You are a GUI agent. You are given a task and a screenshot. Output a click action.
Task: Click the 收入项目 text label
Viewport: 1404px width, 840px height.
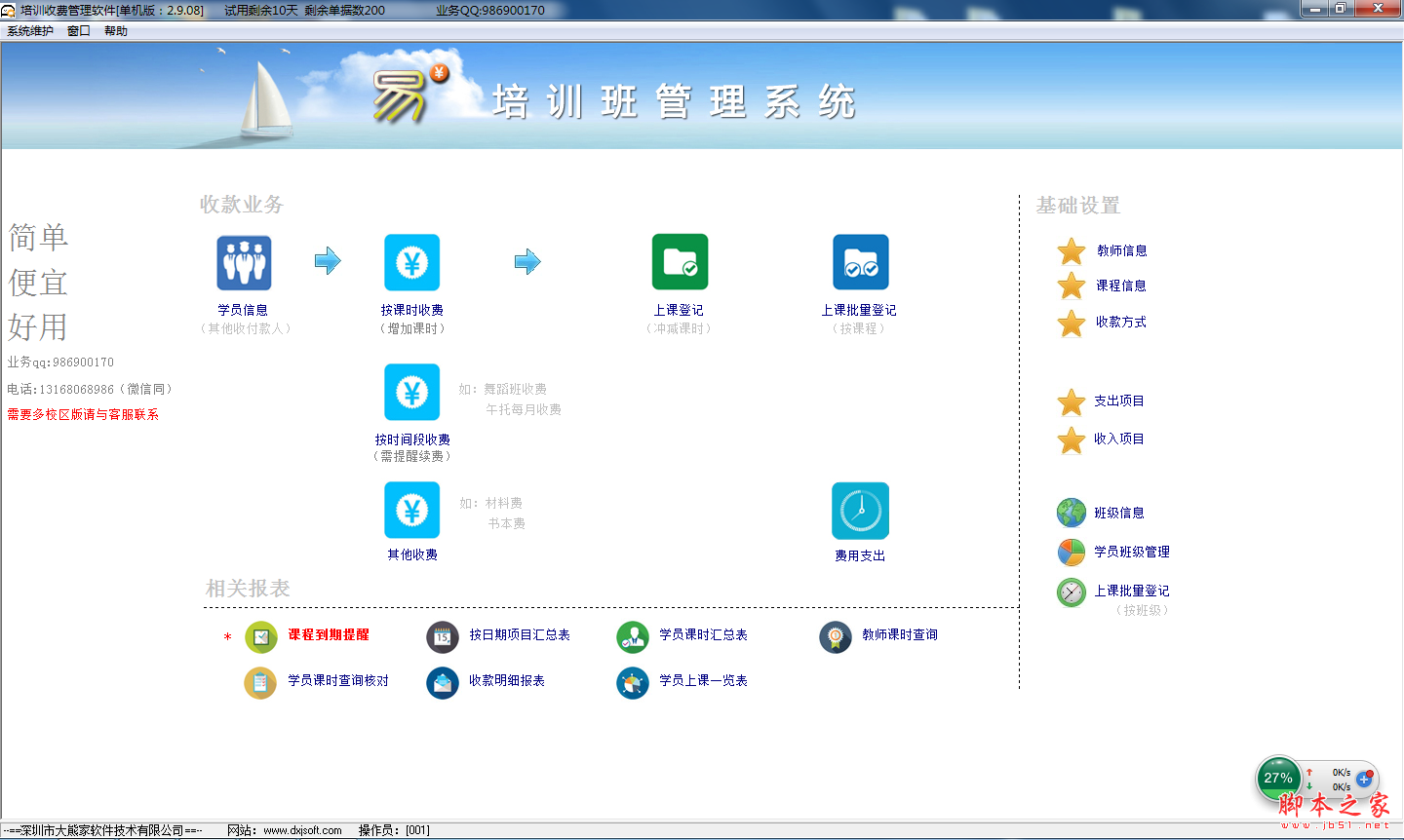(1119, 439)
